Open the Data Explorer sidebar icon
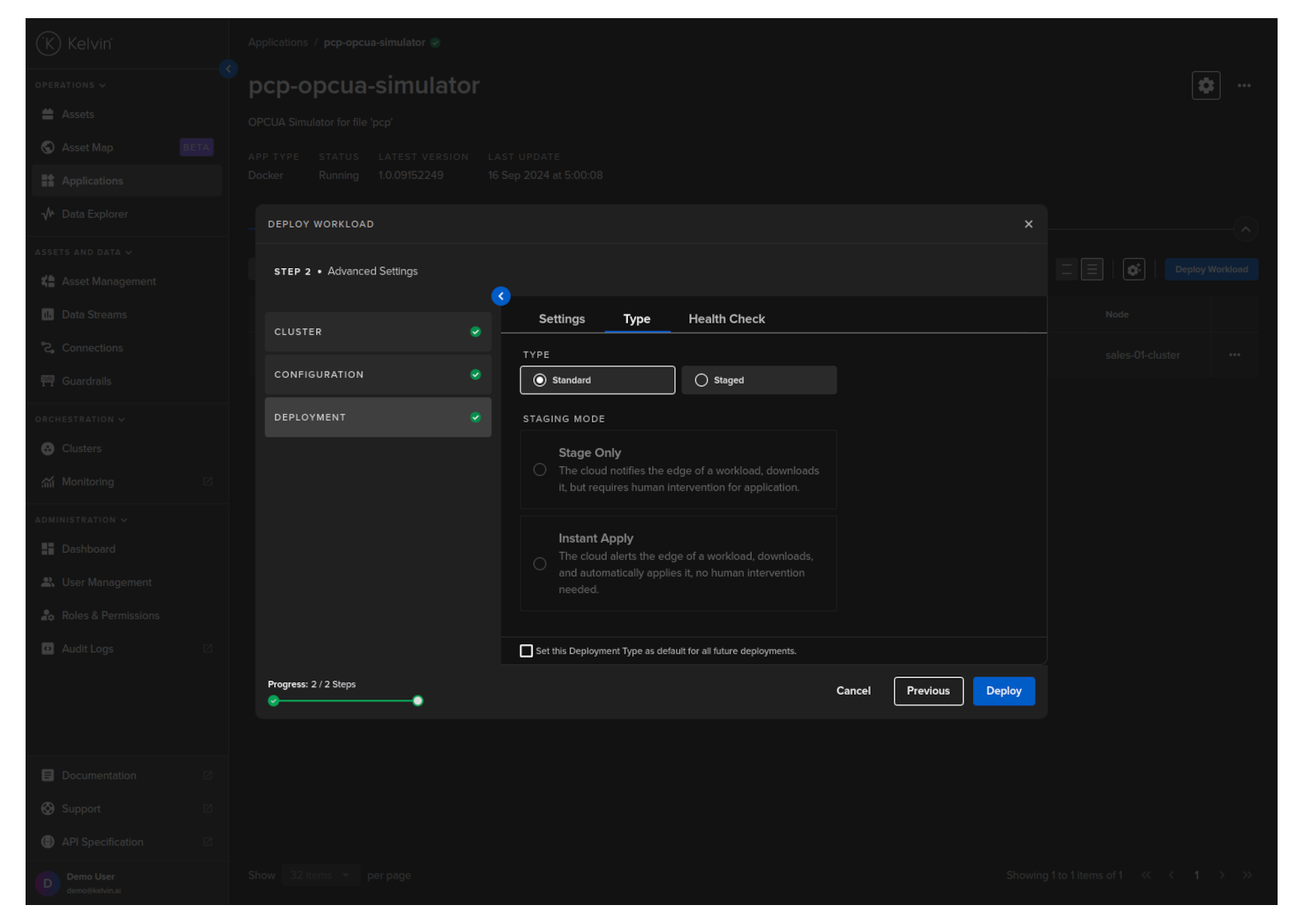Screen dimensions: 1304x924 [x=48, y=214]
